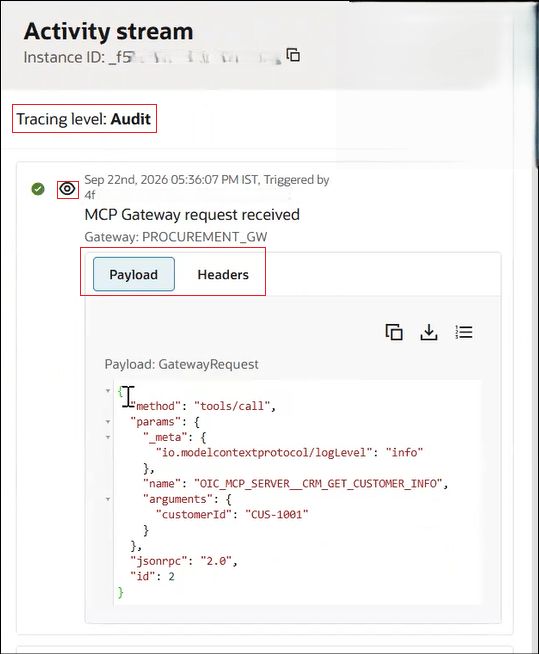
Task: Click the "info" logLevel value
Action: pos(404,453)
